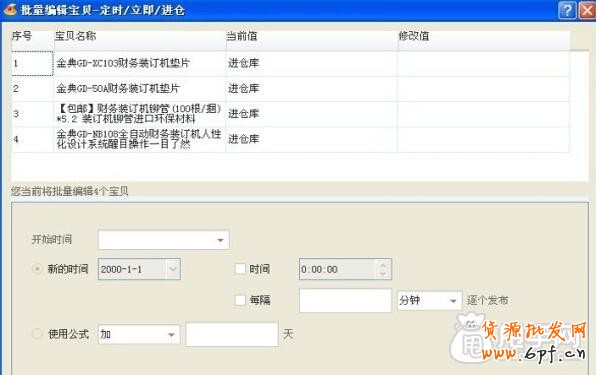This screenshot has width=596, height=375.
Task: Click the 修改值 cell in row 1
Action: pos(483,63)
